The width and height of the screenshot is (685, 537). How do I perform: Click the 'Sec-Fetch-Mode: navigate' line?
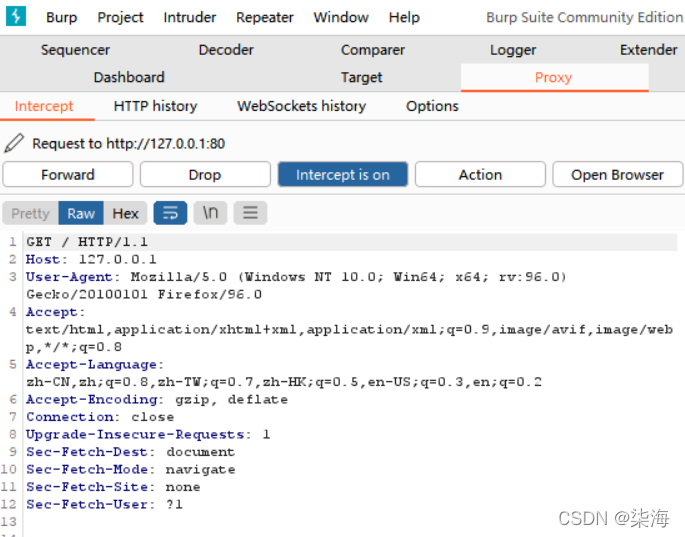(131, 469)
